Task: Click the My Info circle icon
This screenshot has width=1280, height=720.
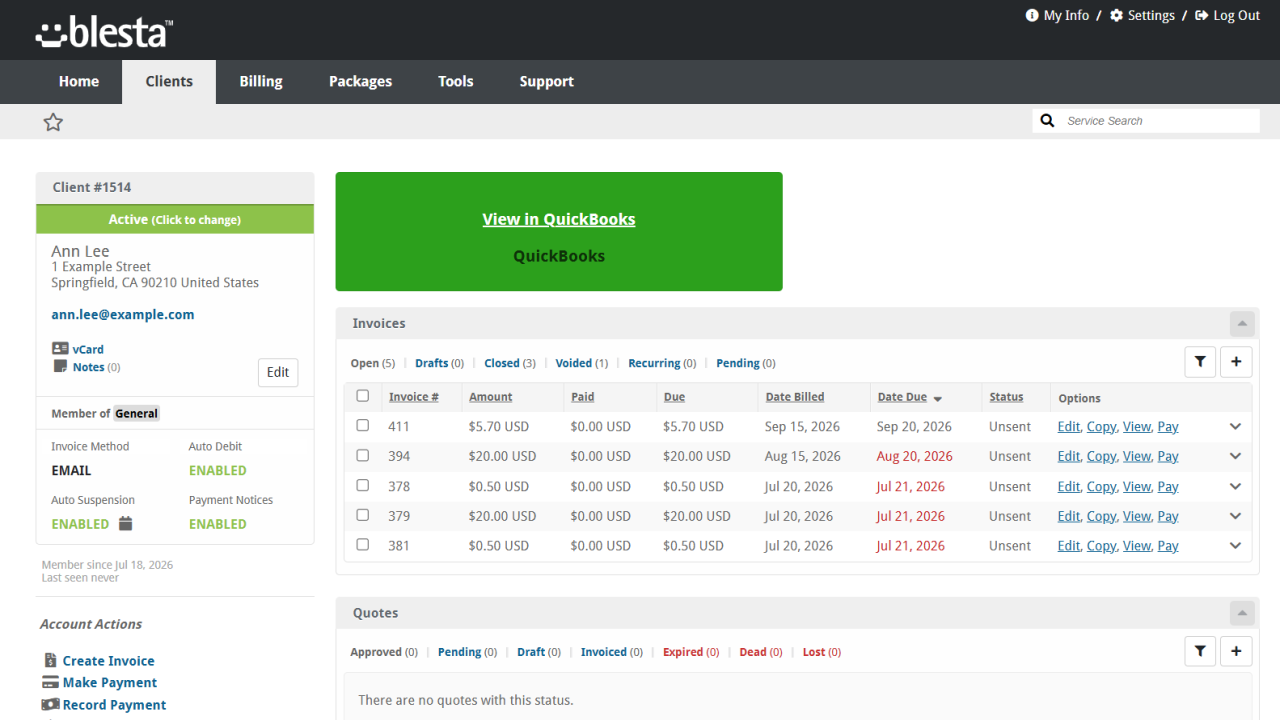Action: point(1032,15)
